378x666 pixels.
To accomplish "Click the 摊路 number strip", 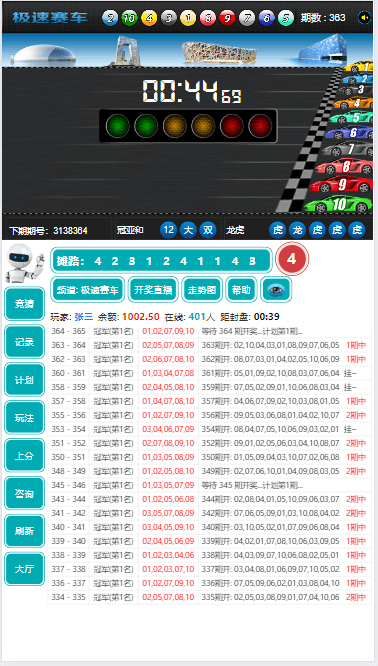I will 161,260.
